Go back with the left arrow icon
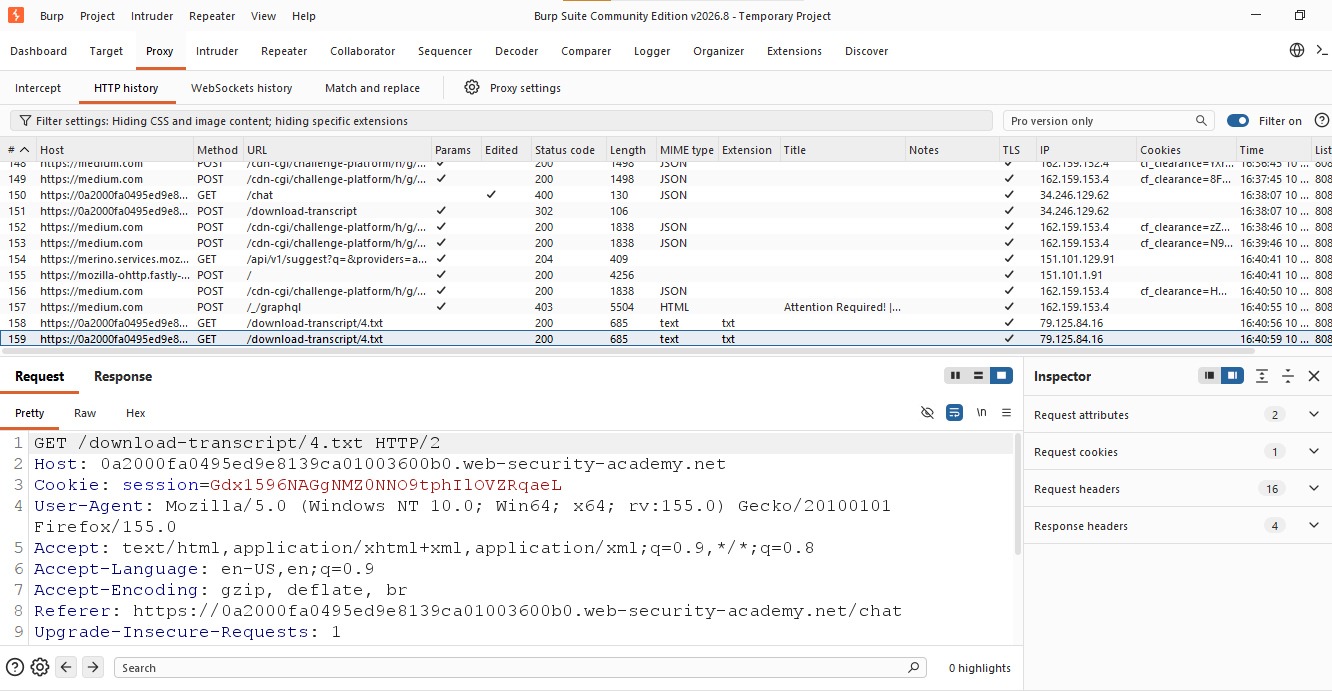 pos(66,667)
